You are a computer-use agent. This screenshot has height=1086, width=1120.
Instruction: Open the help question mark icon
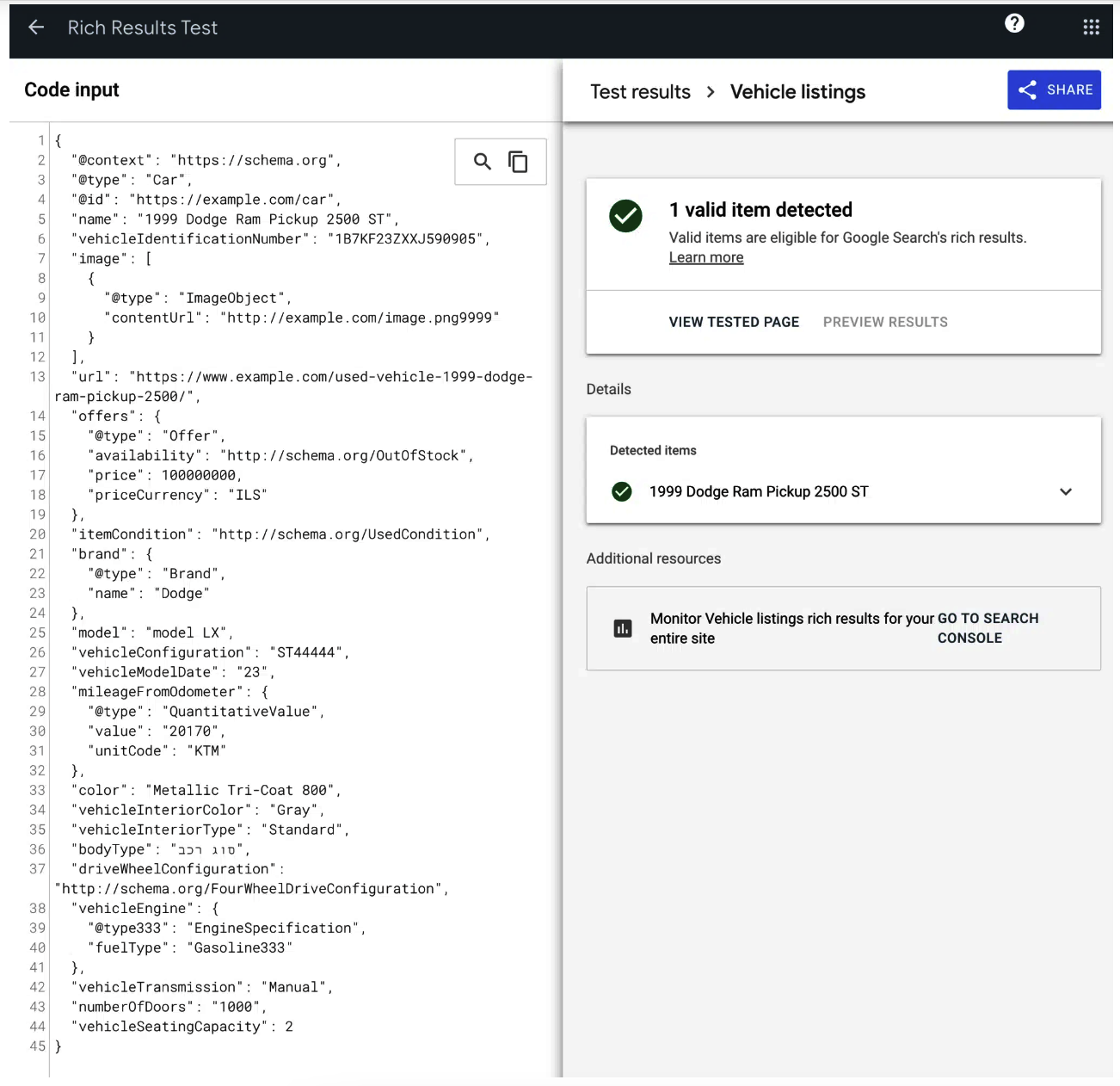click(1014, 23)
